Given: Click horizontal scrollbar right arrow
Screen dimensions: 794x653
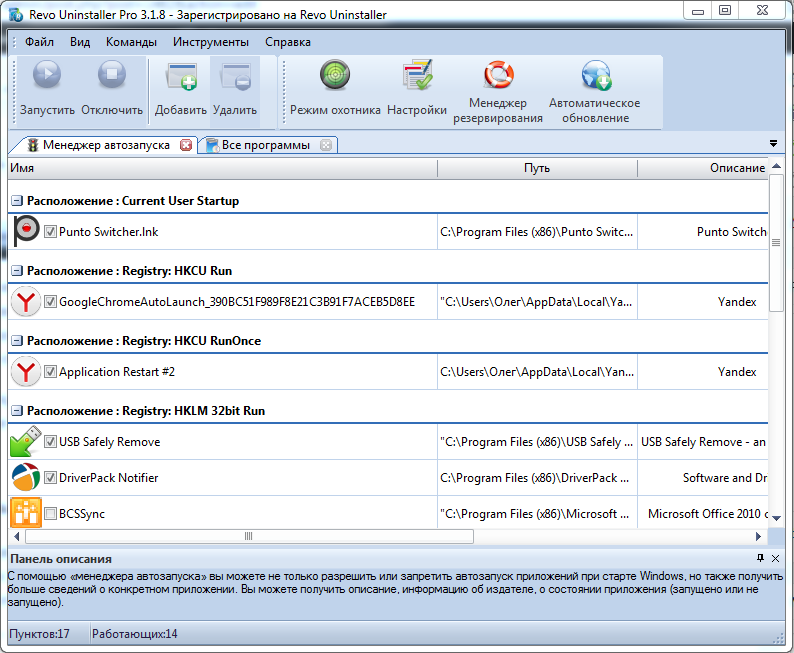Looking at the screenshot, I should pyautogui.click(x=758, y=536).
